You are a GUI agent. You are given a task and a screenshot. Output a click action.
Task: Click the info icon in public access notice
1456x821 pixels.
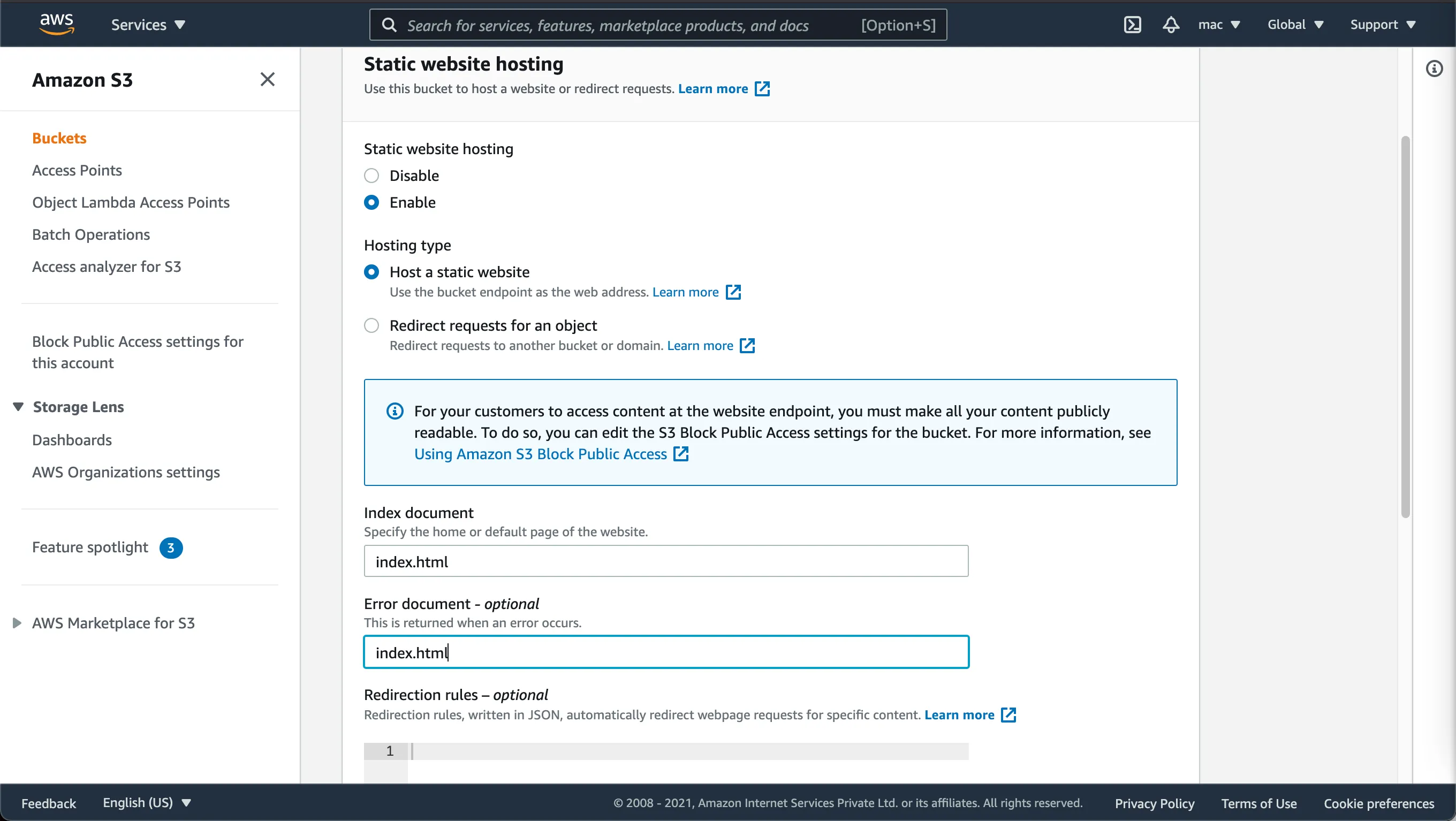[395, 411]
